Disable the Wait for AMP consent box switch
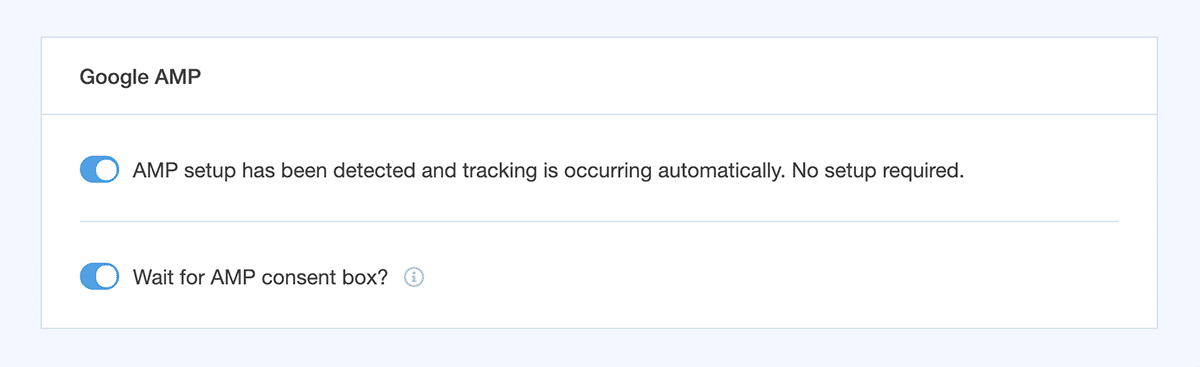The width and height of the screenshot is (1200, 367). click(x=100, y=276)
